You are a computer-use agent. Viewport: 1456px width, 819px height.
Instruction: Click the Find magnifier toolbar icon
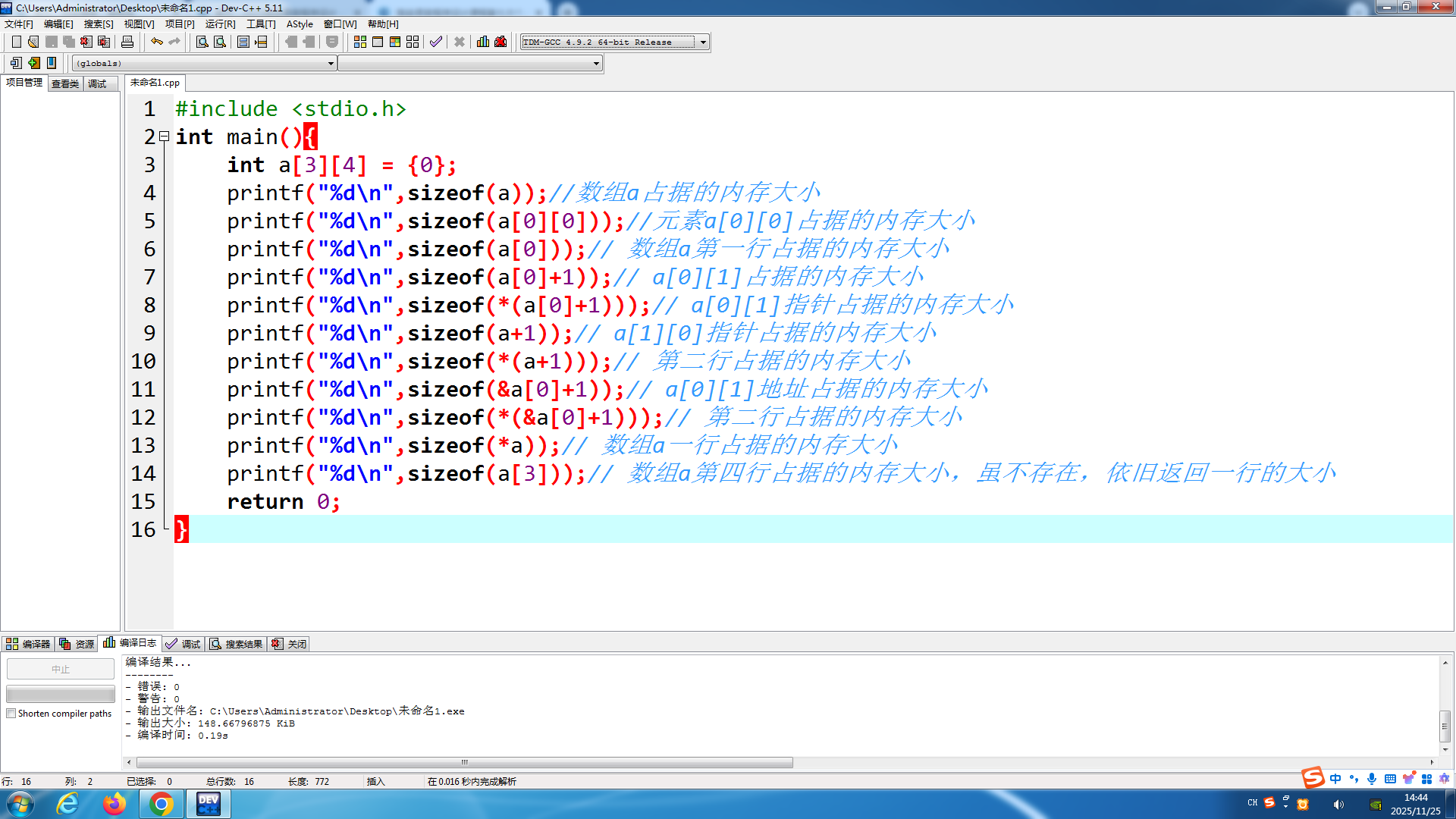pyautogui.click(x=202, y=42)
